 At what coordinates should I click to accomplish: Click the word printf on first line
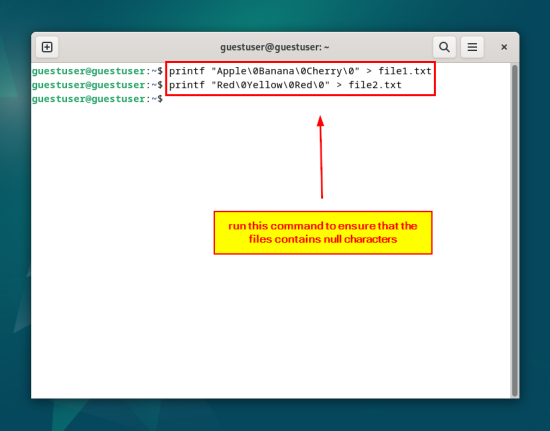(187, 71)
